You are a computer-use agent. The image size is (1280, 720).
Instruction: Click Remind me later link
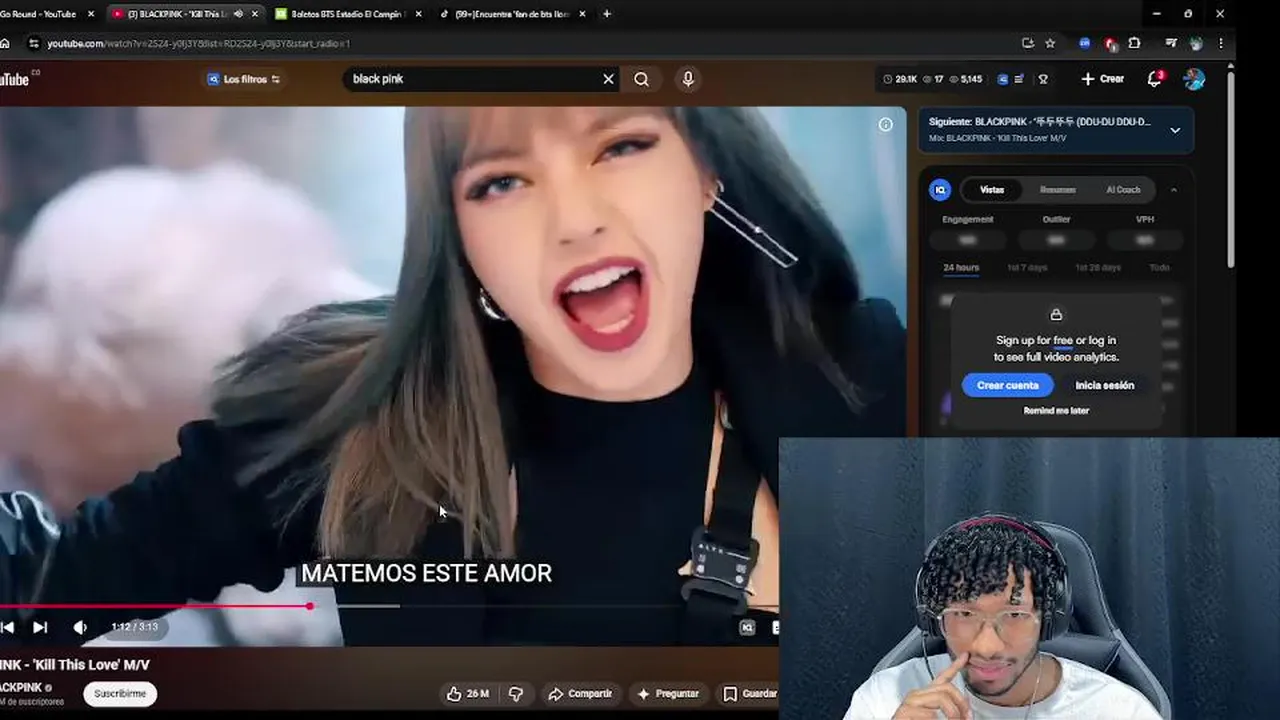[x=1056, y=411]
